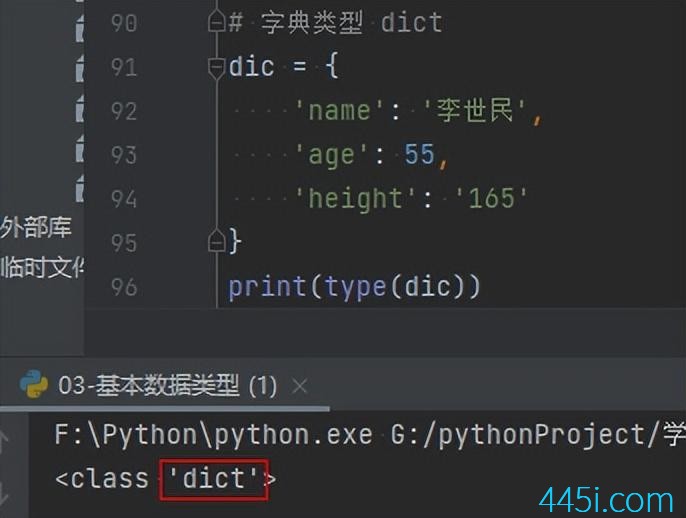Screen dimensions: 686x518
Task: Click the value 55 on line 93
Action: click(419, 154)
